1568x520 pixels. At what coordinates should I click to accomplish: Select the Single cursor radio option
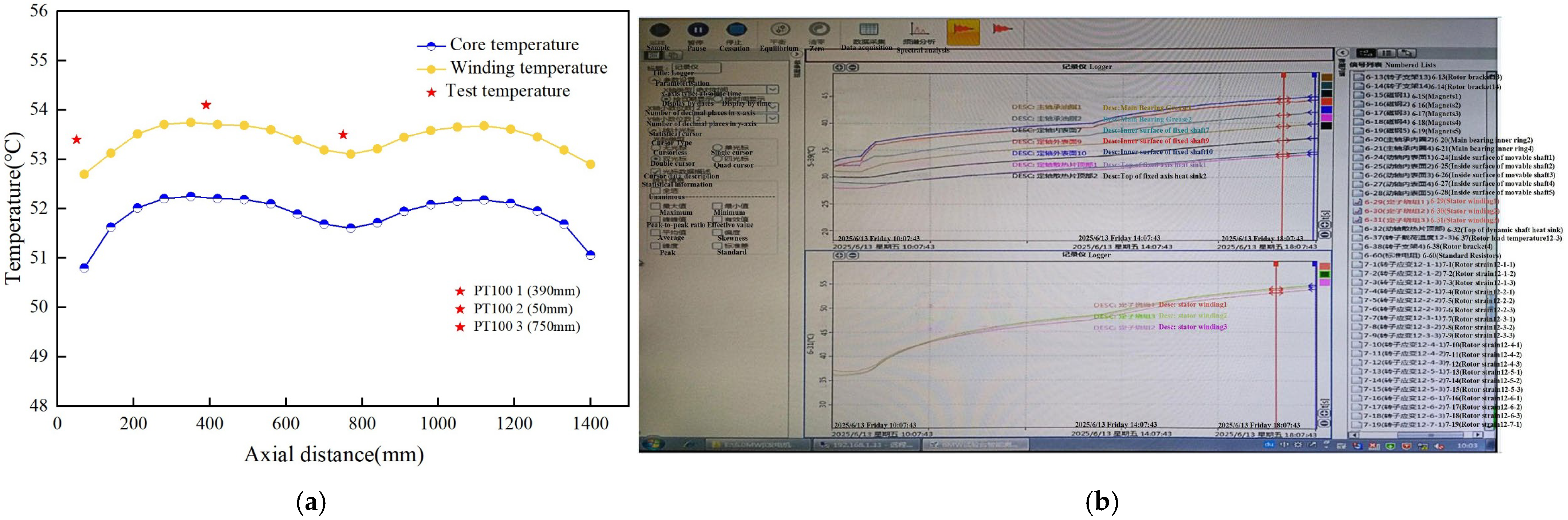click(718, 148)
